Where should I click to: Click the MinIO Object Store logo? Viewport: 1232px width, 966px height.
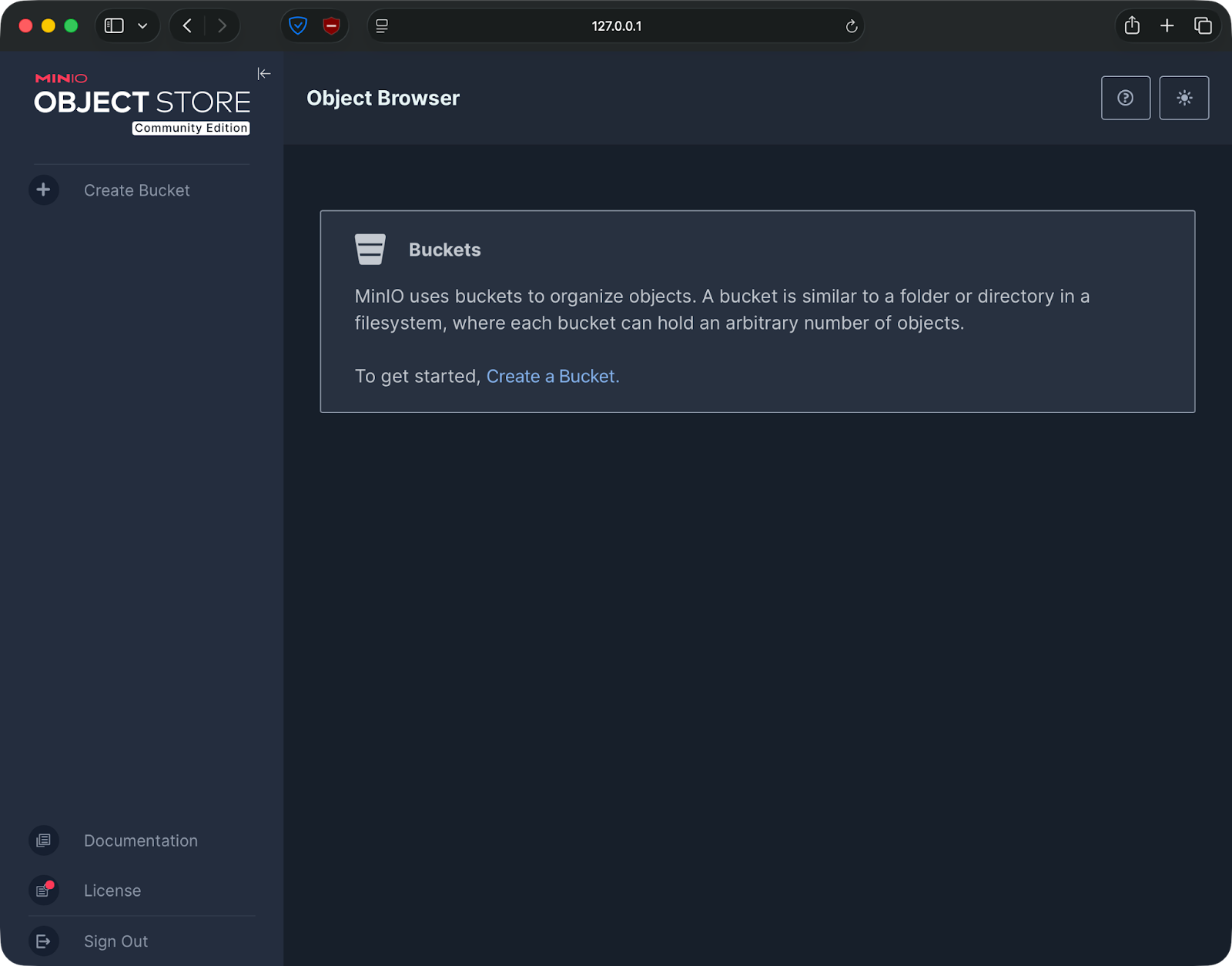click(142, 100)
